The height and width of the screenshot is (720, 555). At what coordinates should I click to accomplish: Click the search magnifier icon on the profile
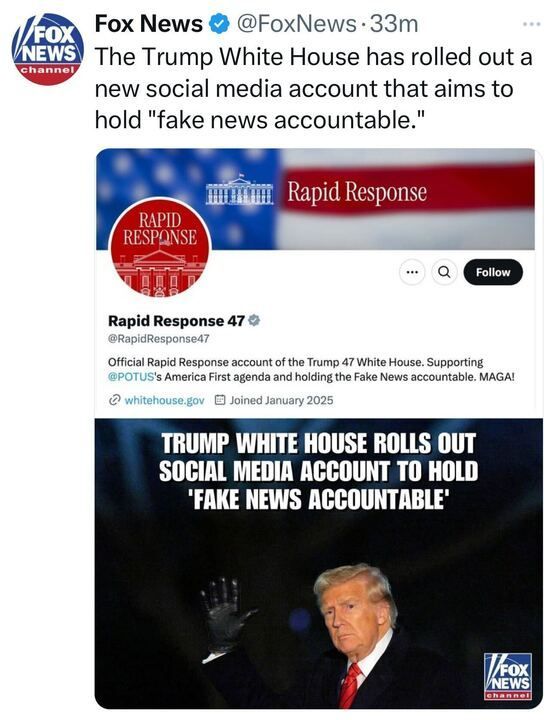coord(444,272)
